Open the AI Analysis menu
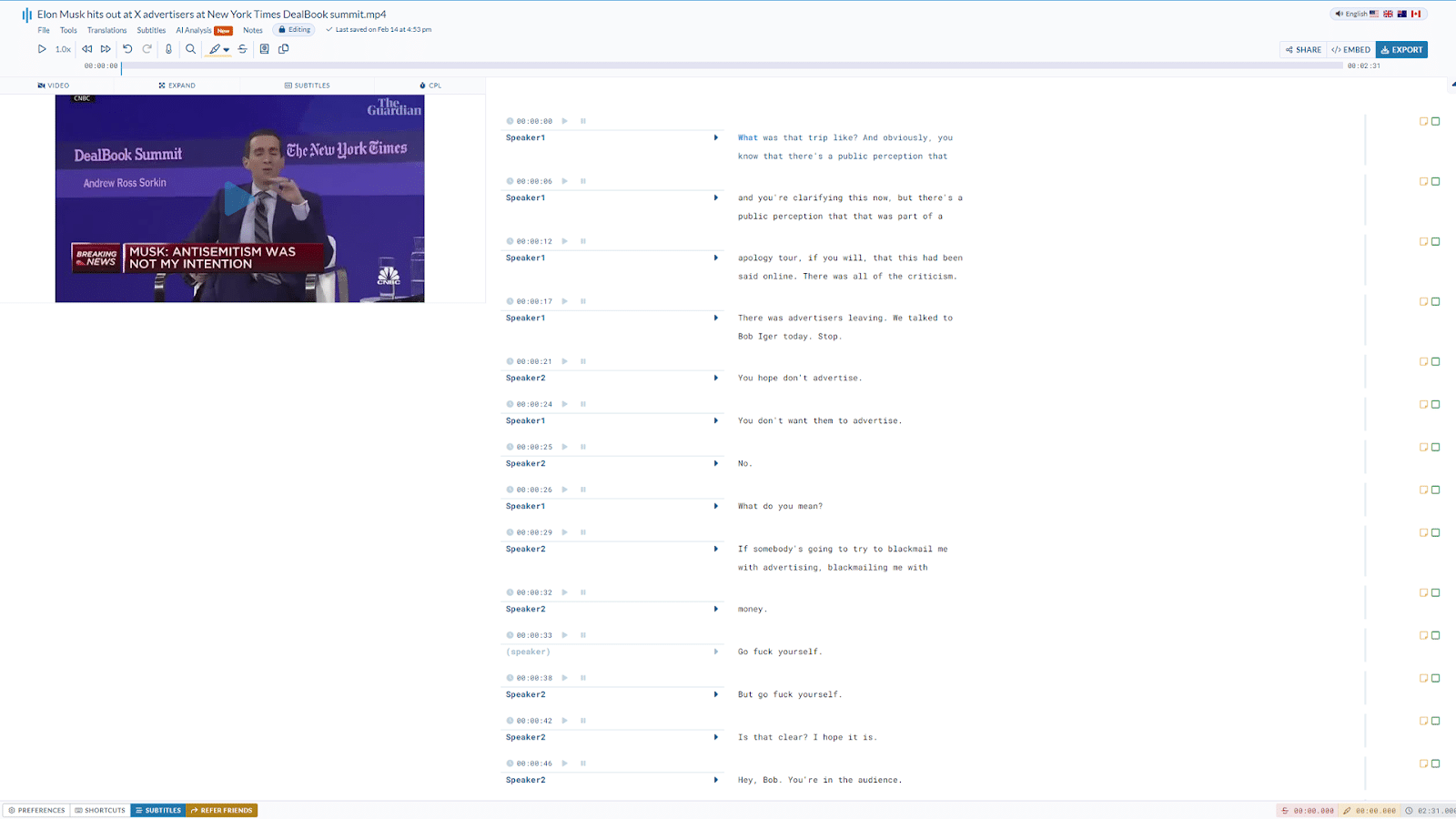The height and width of the screenshot is (819, 1456). pyautogui.click(x=194, y=30)
